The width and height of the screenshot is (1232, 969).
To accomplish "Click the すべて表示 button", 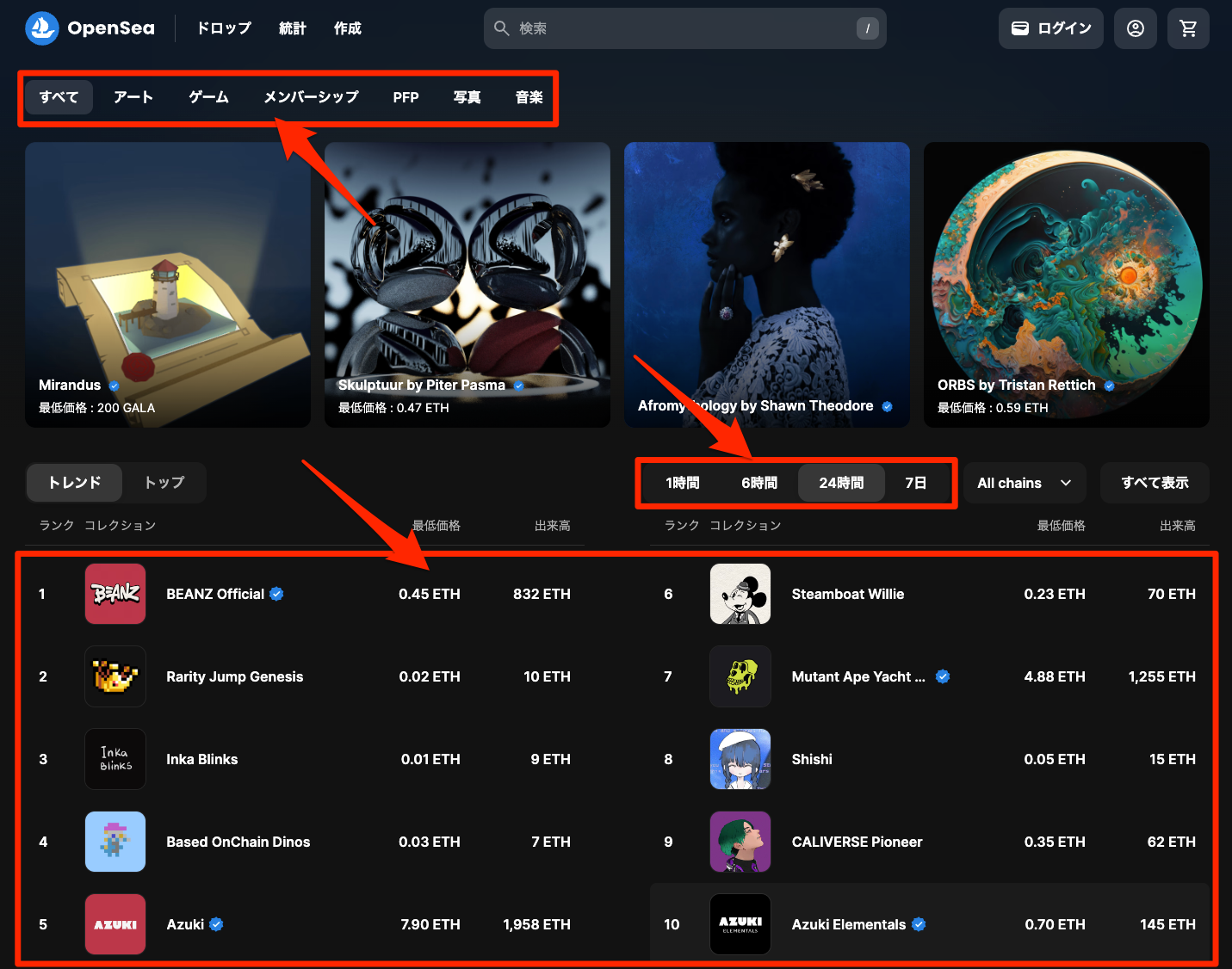I will click(x=1155, y=483).
